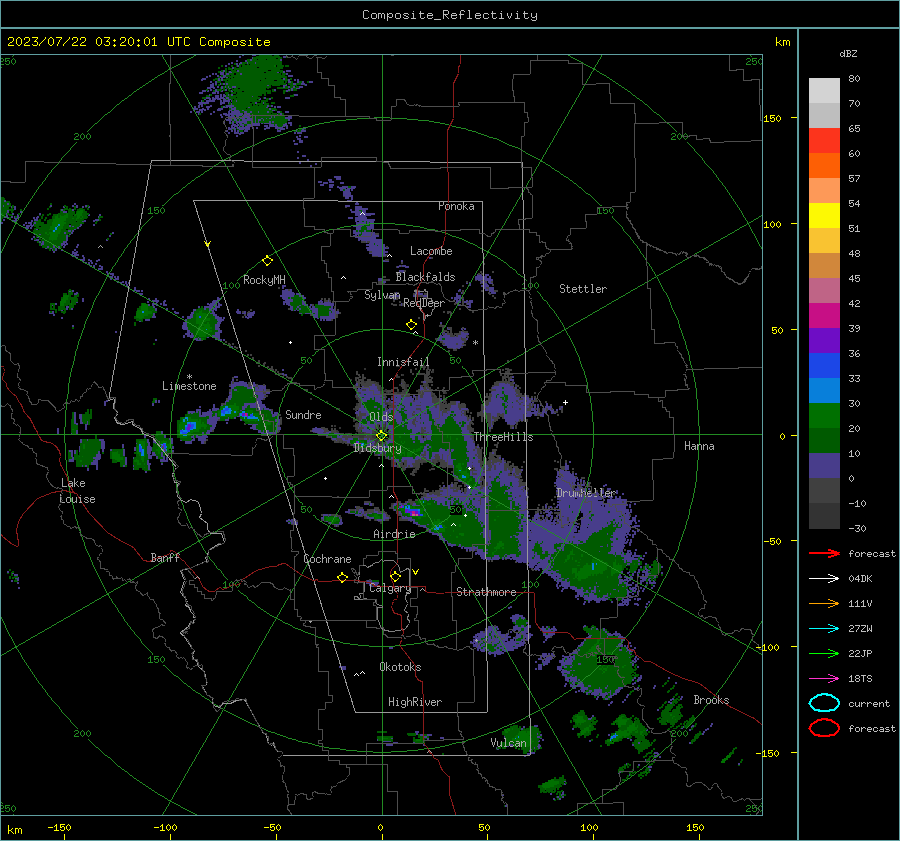Select the white 70-80 dBZ color swatch

click(824, 91)
